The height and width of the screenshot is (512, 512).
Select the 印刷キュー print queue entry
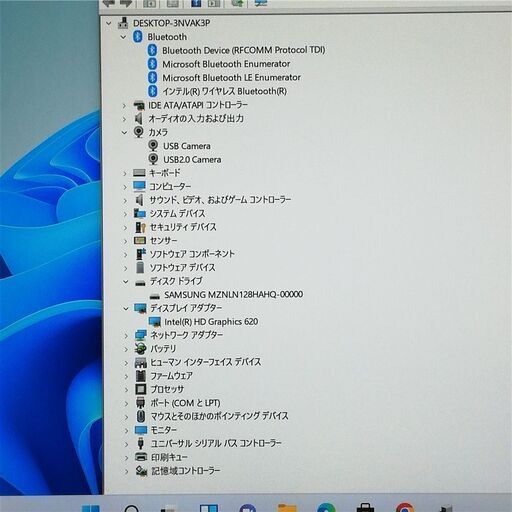169,457
